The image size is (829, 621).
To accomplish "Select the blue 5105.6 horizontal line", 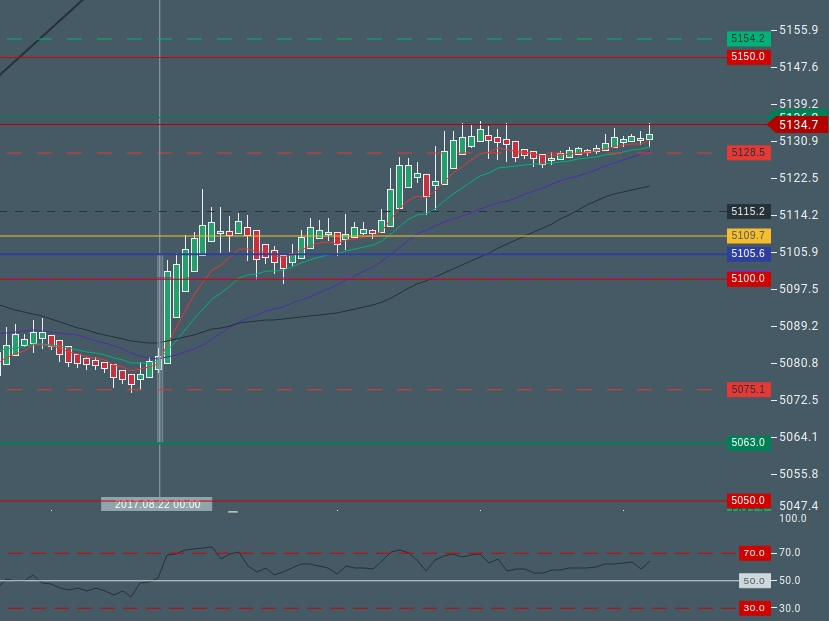I will [364, 254].
